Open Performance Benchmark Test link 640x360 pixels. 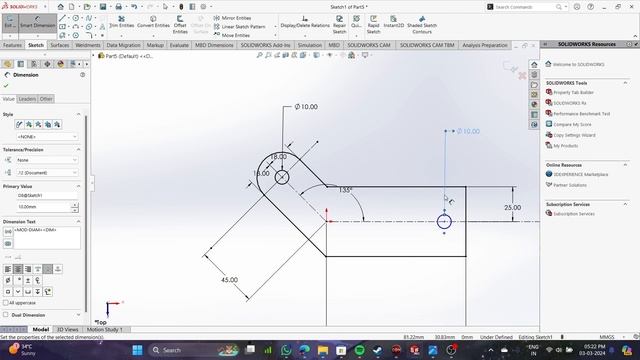coord(581,114)
